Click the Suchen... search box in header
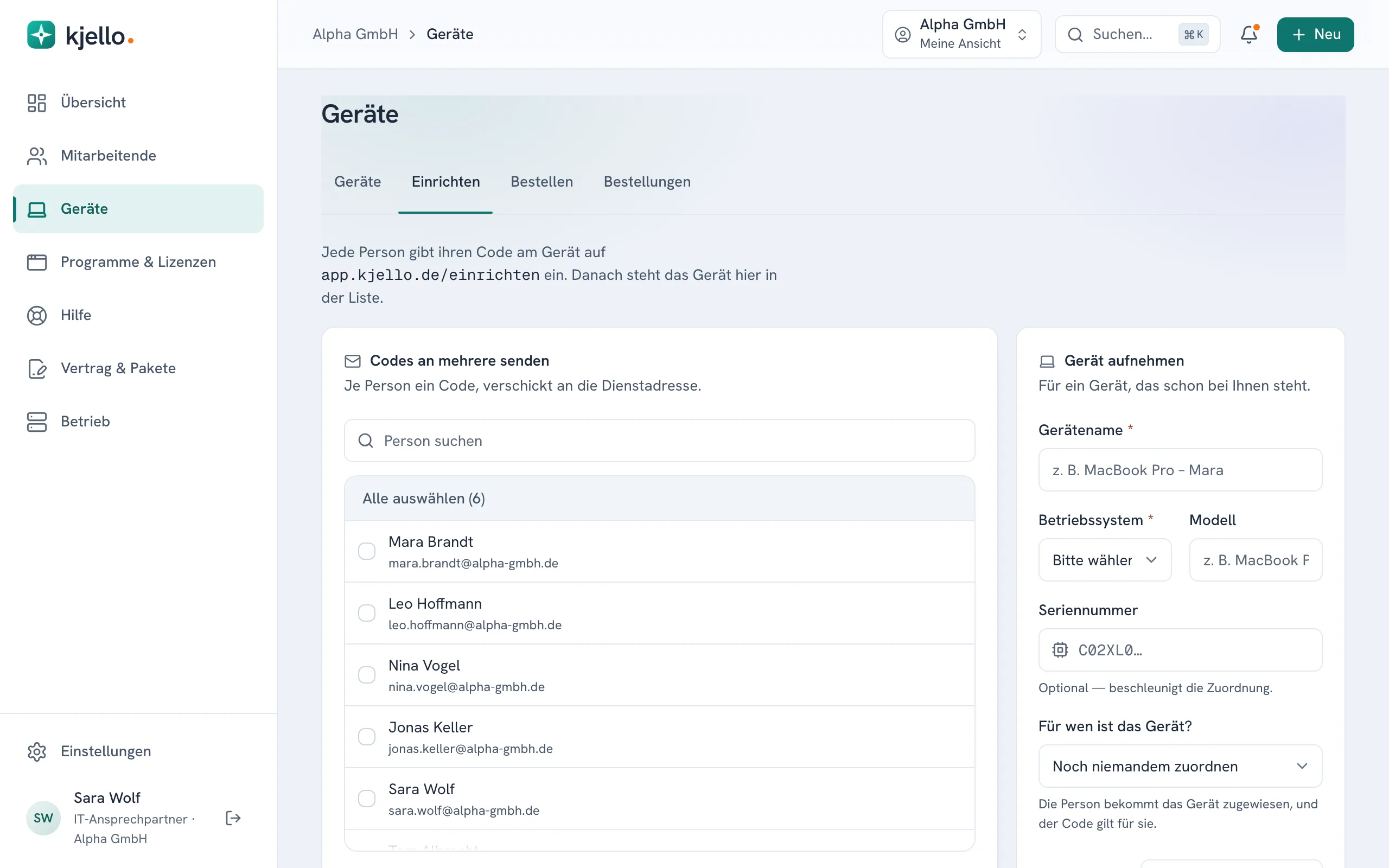 (x=1137, y=34)
